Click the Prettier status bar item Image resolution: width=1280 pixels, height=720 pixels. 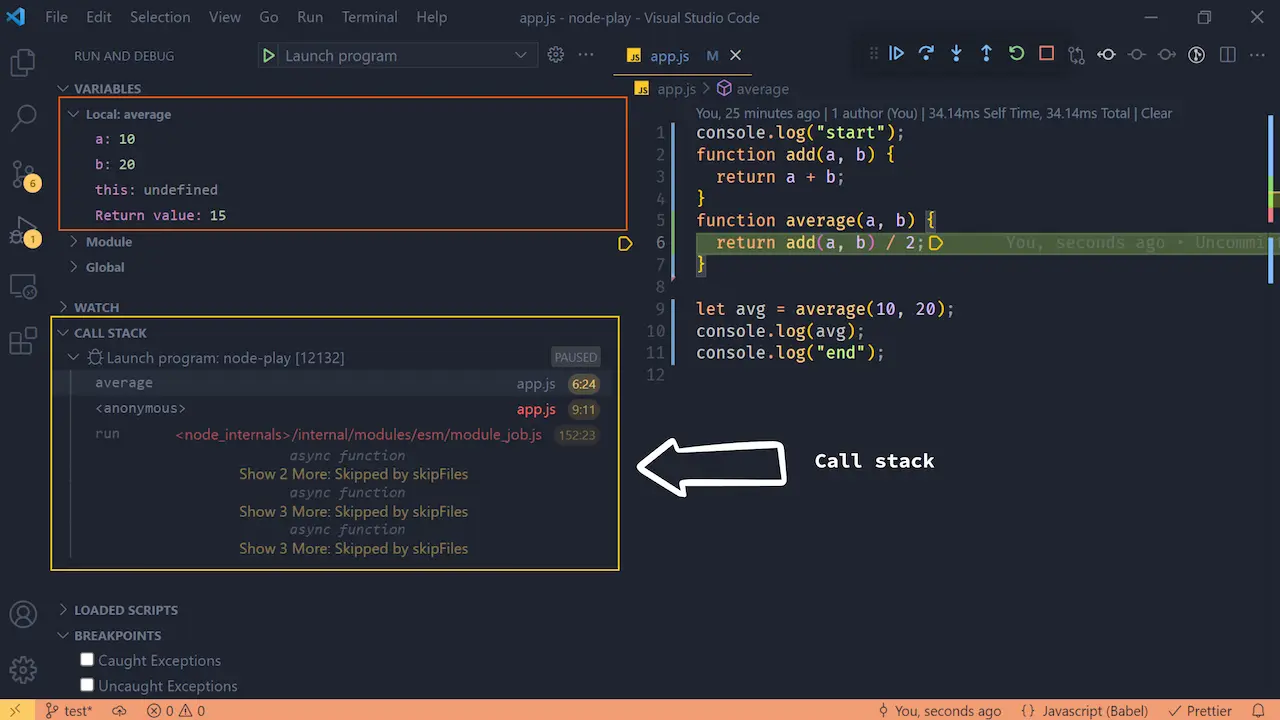1200,711
